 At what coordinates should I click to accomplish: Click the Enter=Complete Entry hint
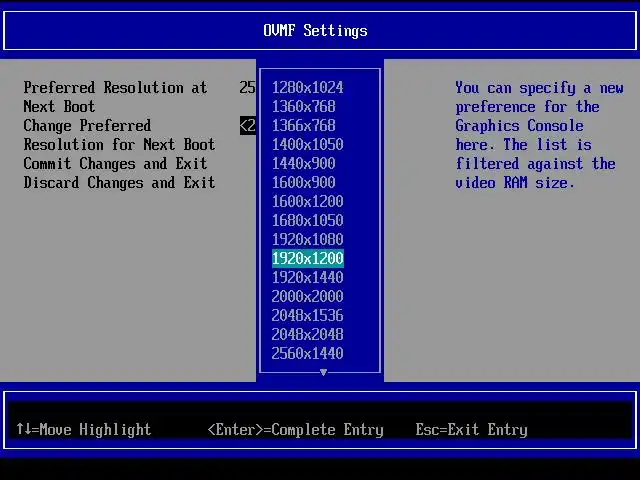296,429
